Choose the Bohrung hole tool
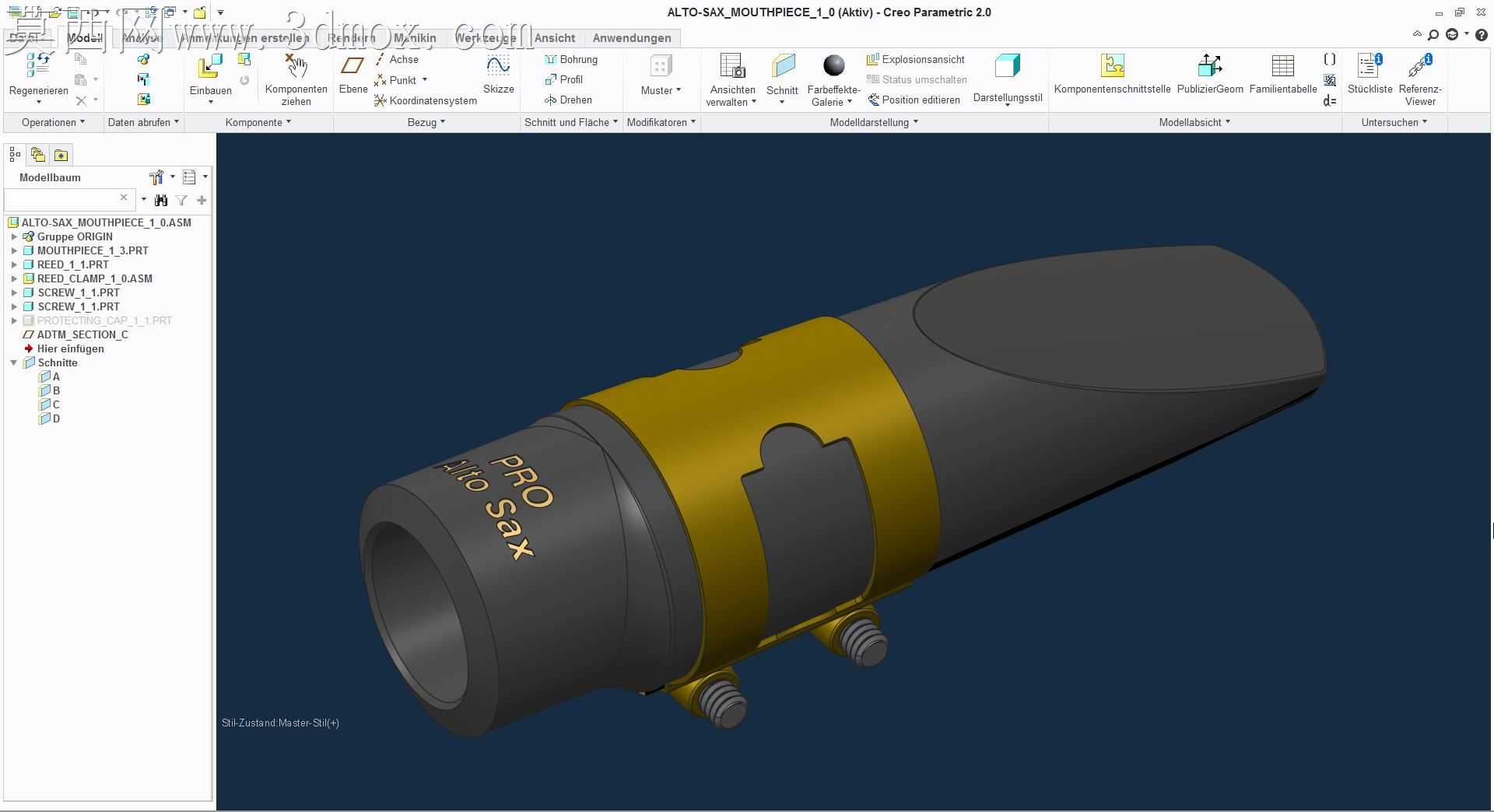Image resolution: width=1494 pixels, height=812 pixels. point(571,59)
